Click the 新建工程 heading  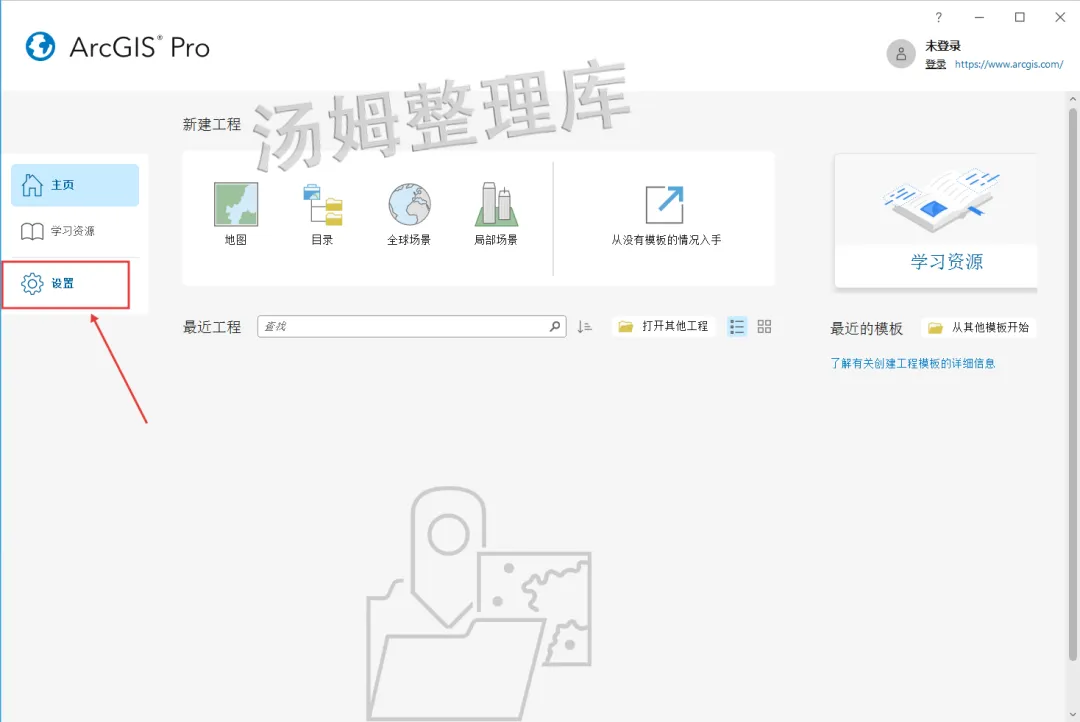211,125
